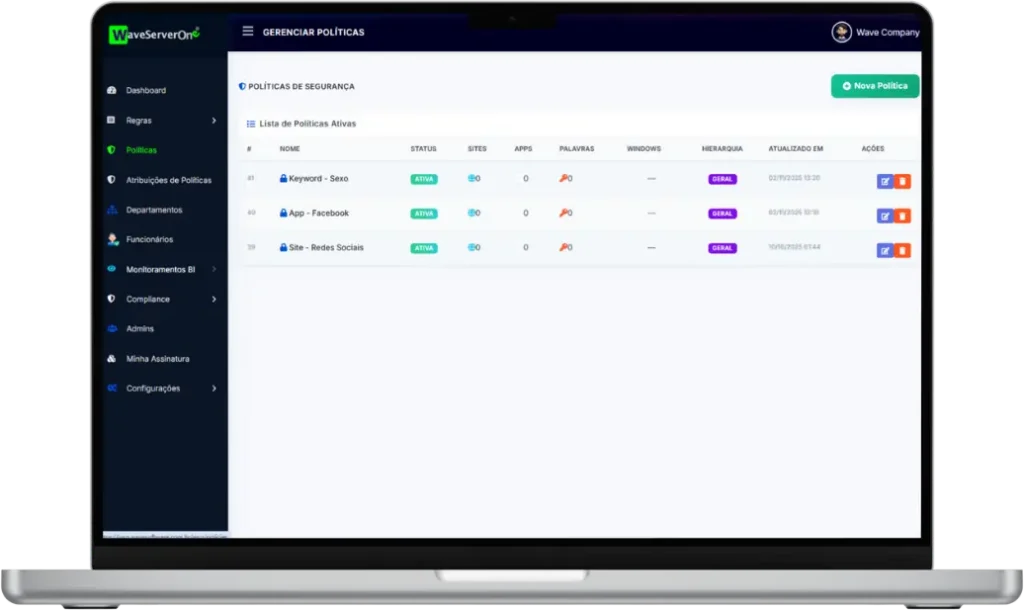
Task: Delete the Site - Redes Sociais policy
Action: 902,250
